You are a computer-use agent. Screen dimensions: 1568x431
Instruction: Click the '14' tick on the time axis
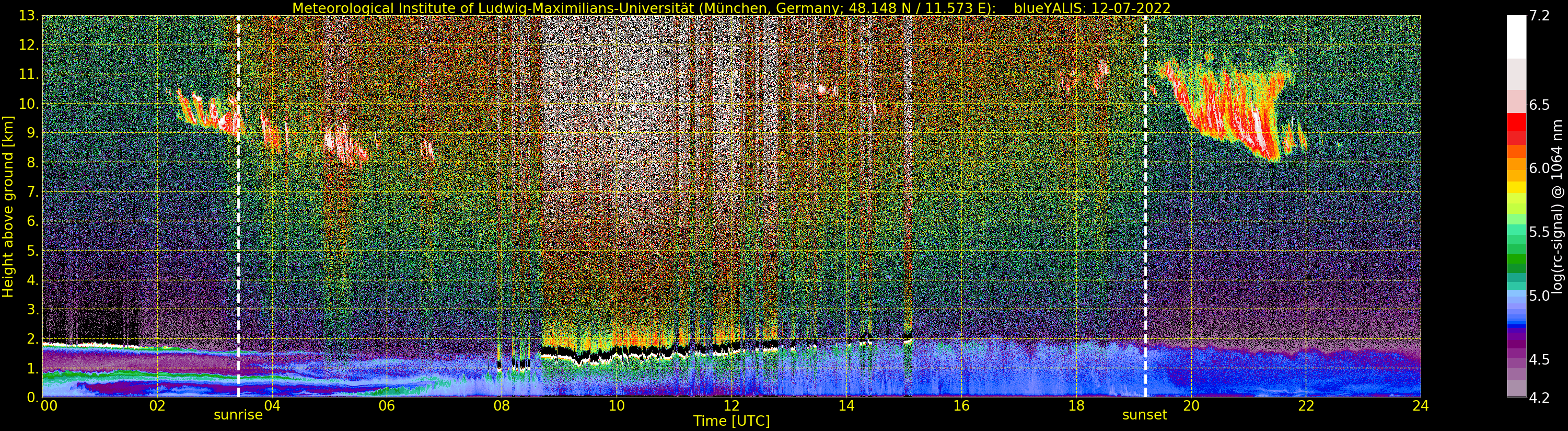846,406
